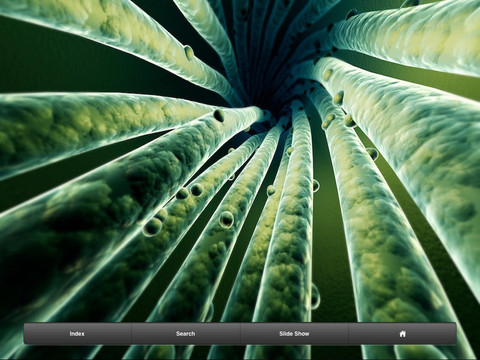Go to home screen using house glyph
The image size is (480, 360).
click(x=402, y=334)
